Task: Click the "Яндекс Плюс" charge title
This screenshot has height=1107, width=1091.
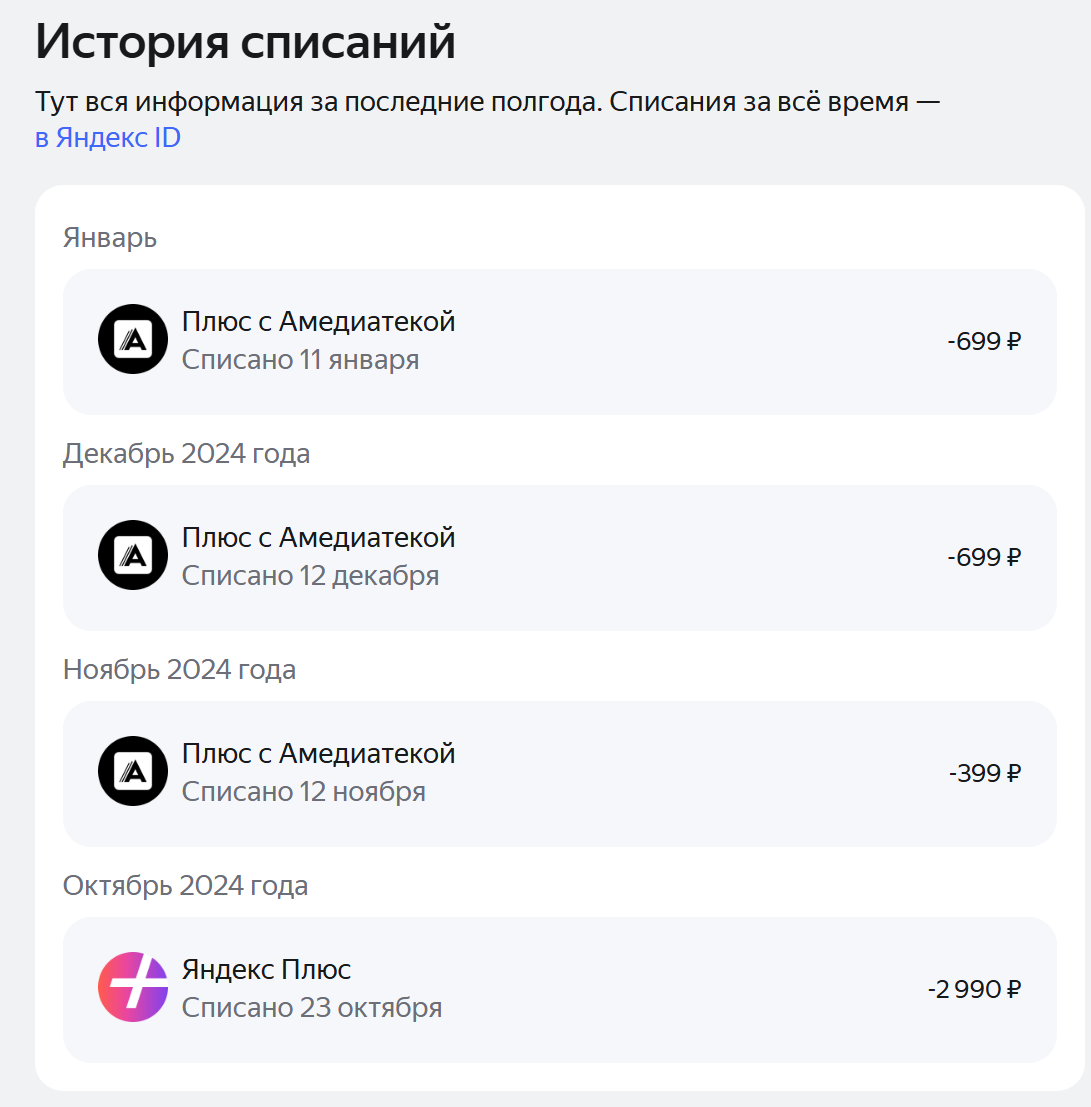Action: (266, 970)
